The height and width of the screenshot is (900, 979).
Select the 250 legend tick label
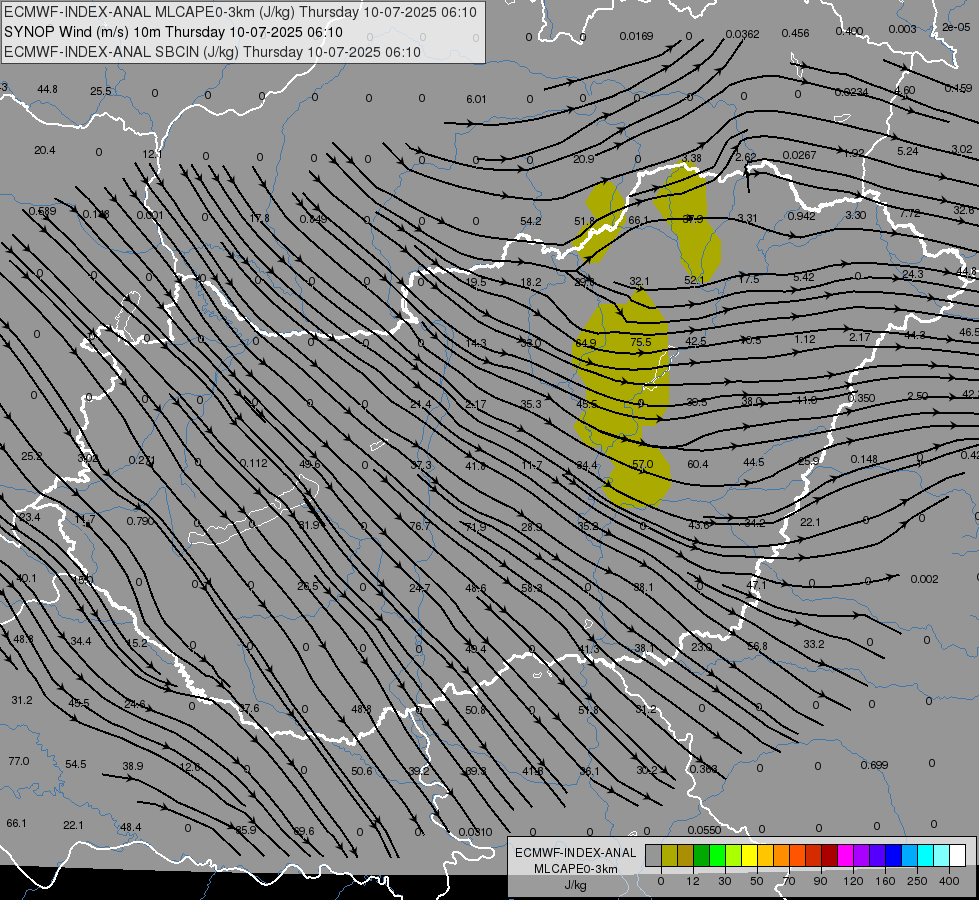(917, 881)
